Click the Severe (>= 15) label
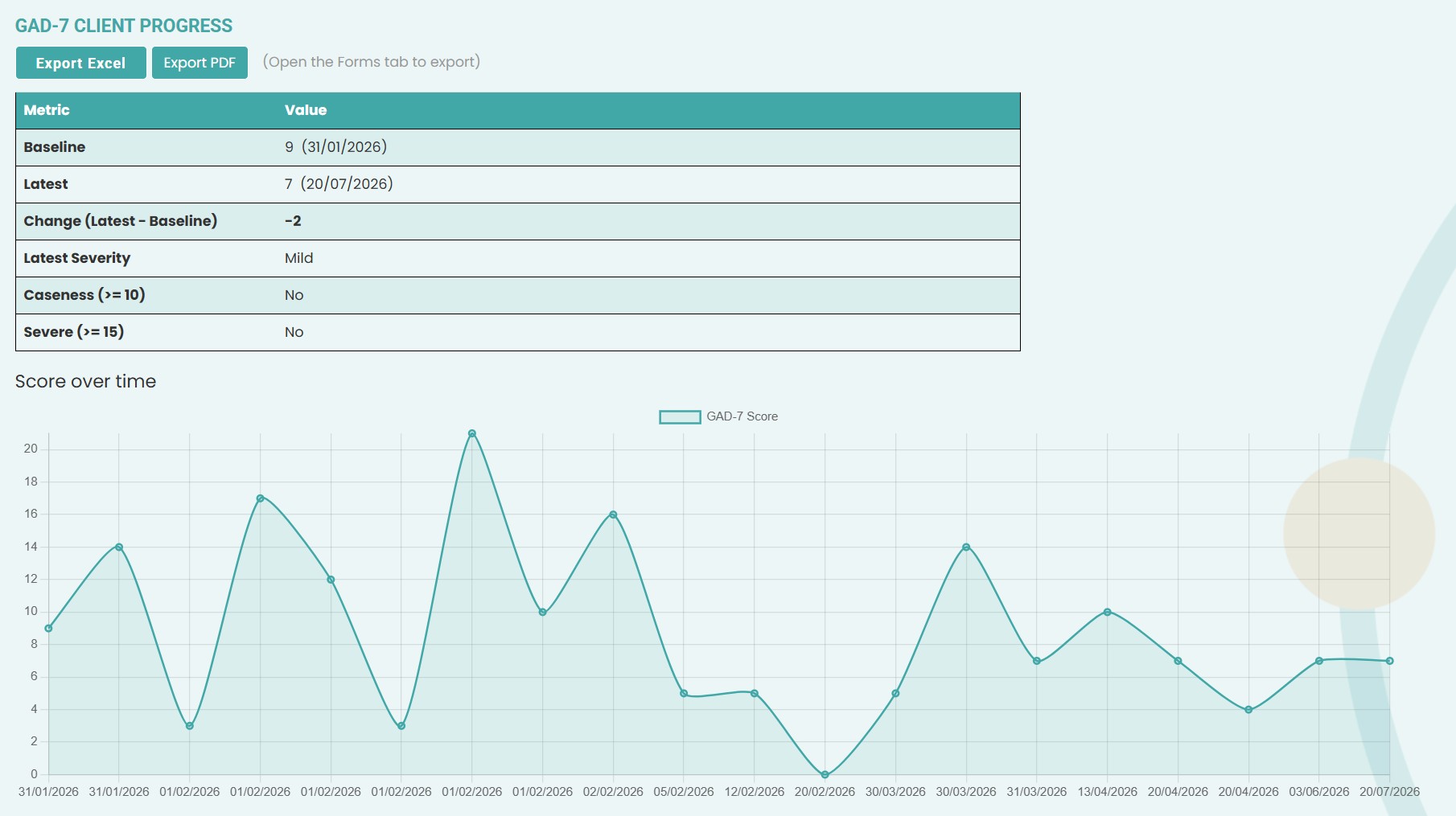1456x816 pixels. (x=74, y=332)
